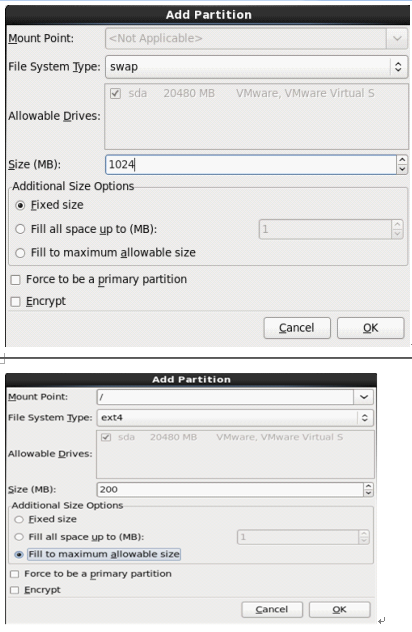
Task: Toggle the sda drive checkbox in the ext4 dialog
Action: tap(106, 437)
